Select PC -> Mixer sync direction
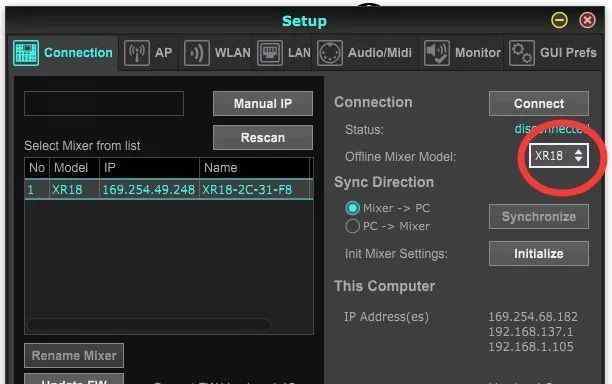The width and height of the screenshot is (612, 384). [352, 226]
